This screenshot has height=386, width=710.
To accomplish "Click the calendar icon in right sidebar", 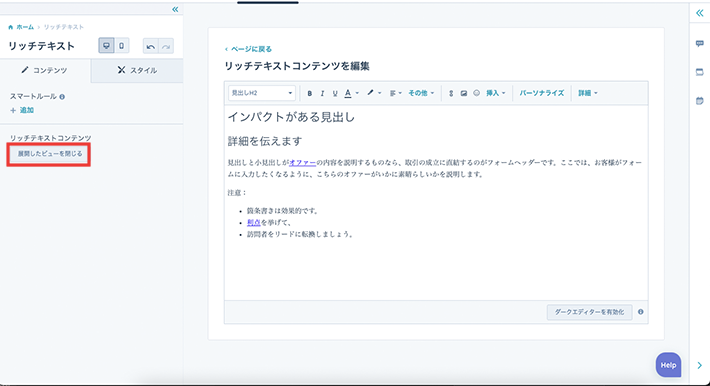I will [700, 101].
